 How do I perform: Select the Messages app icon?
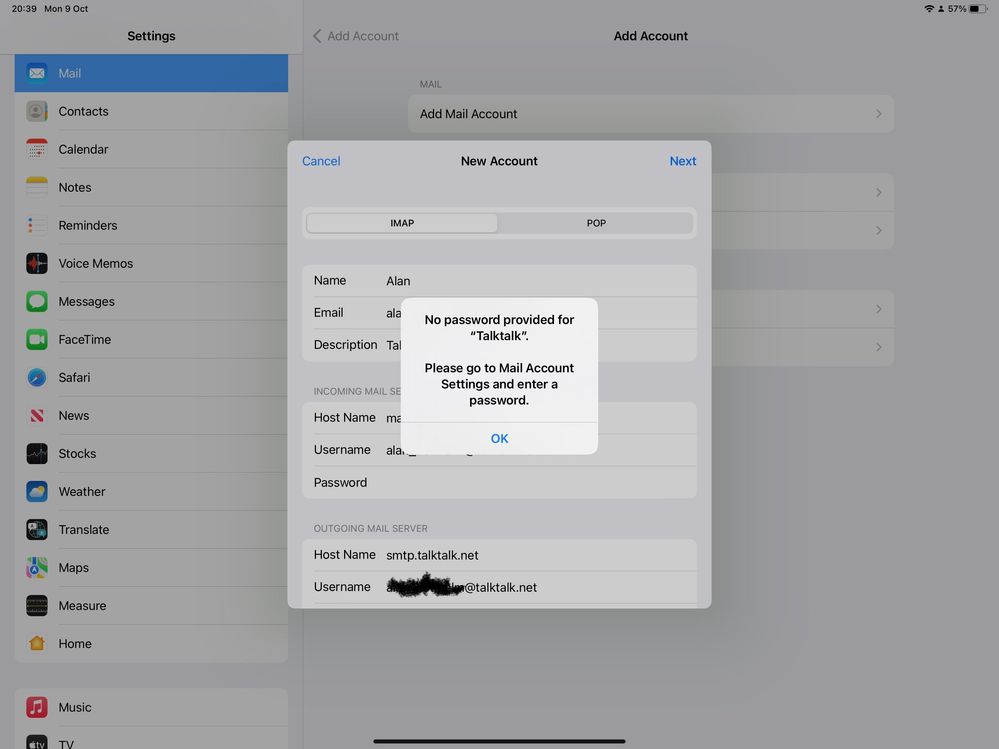[37, 301]
